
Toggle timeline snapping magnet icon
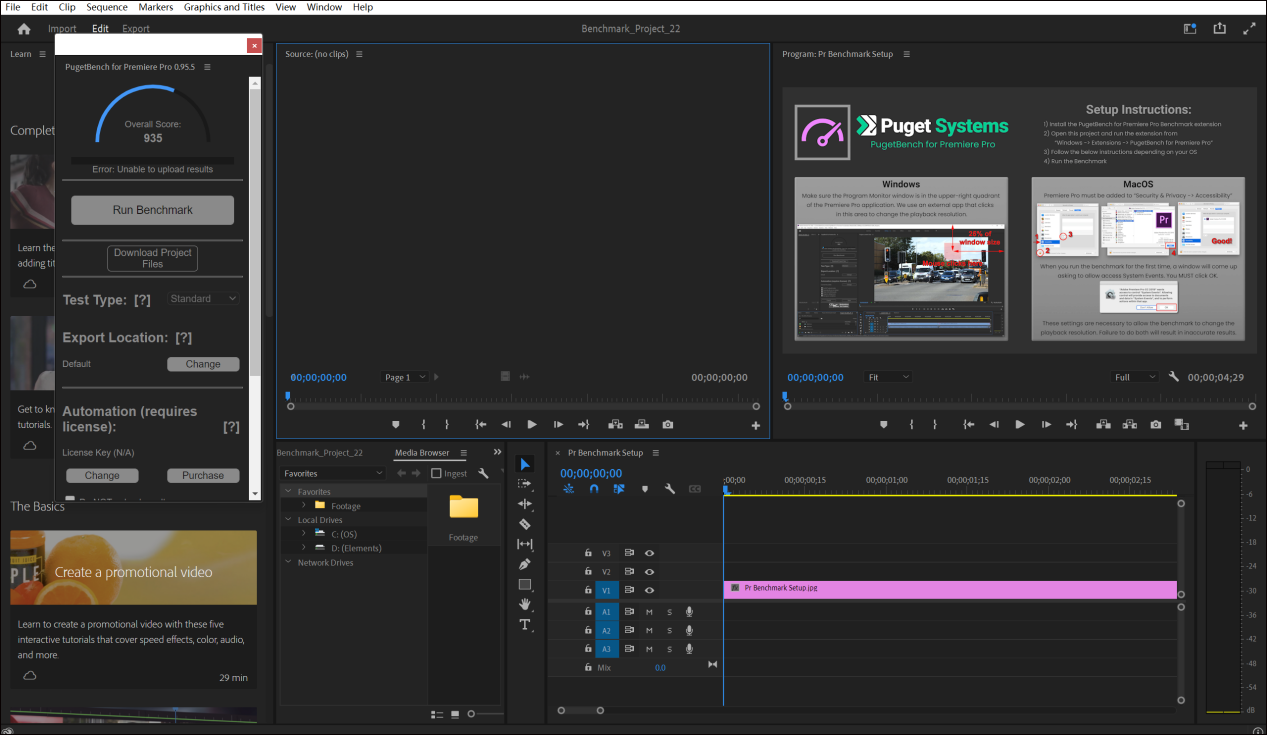pos(594,489)
